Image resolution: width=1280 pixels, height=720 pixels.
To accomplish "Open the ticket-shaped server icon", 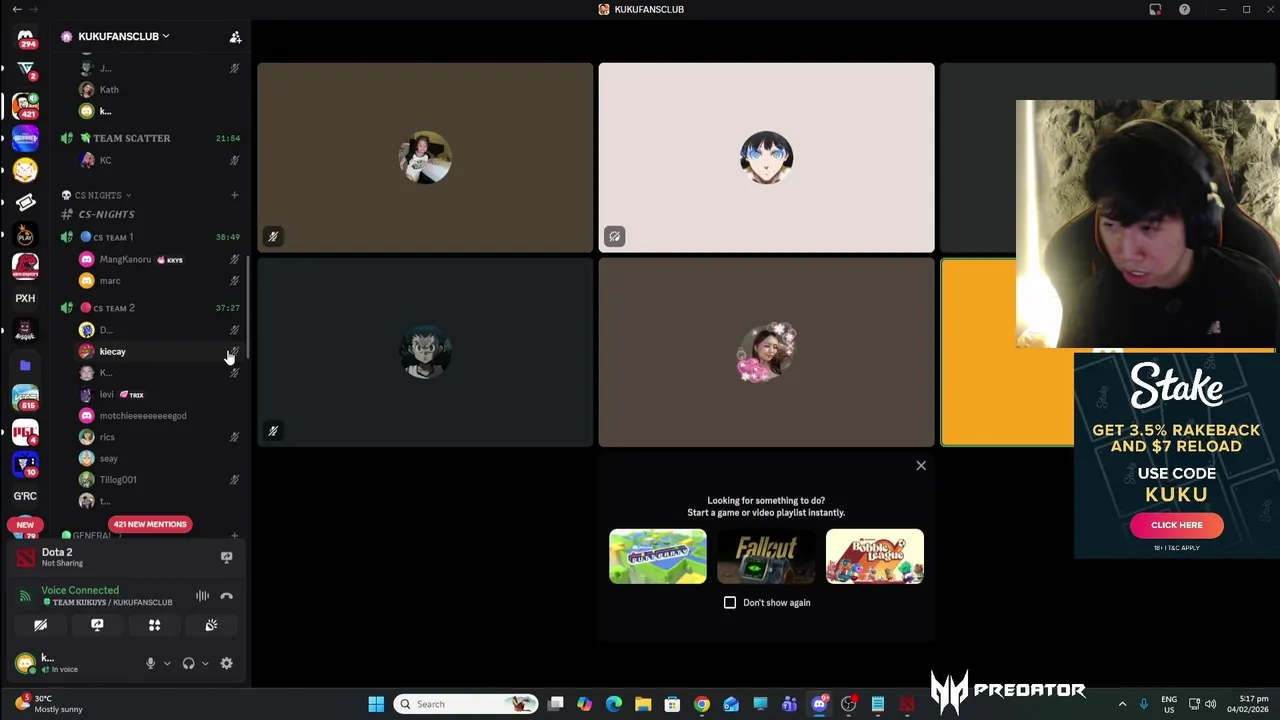I will pos(25,202).
